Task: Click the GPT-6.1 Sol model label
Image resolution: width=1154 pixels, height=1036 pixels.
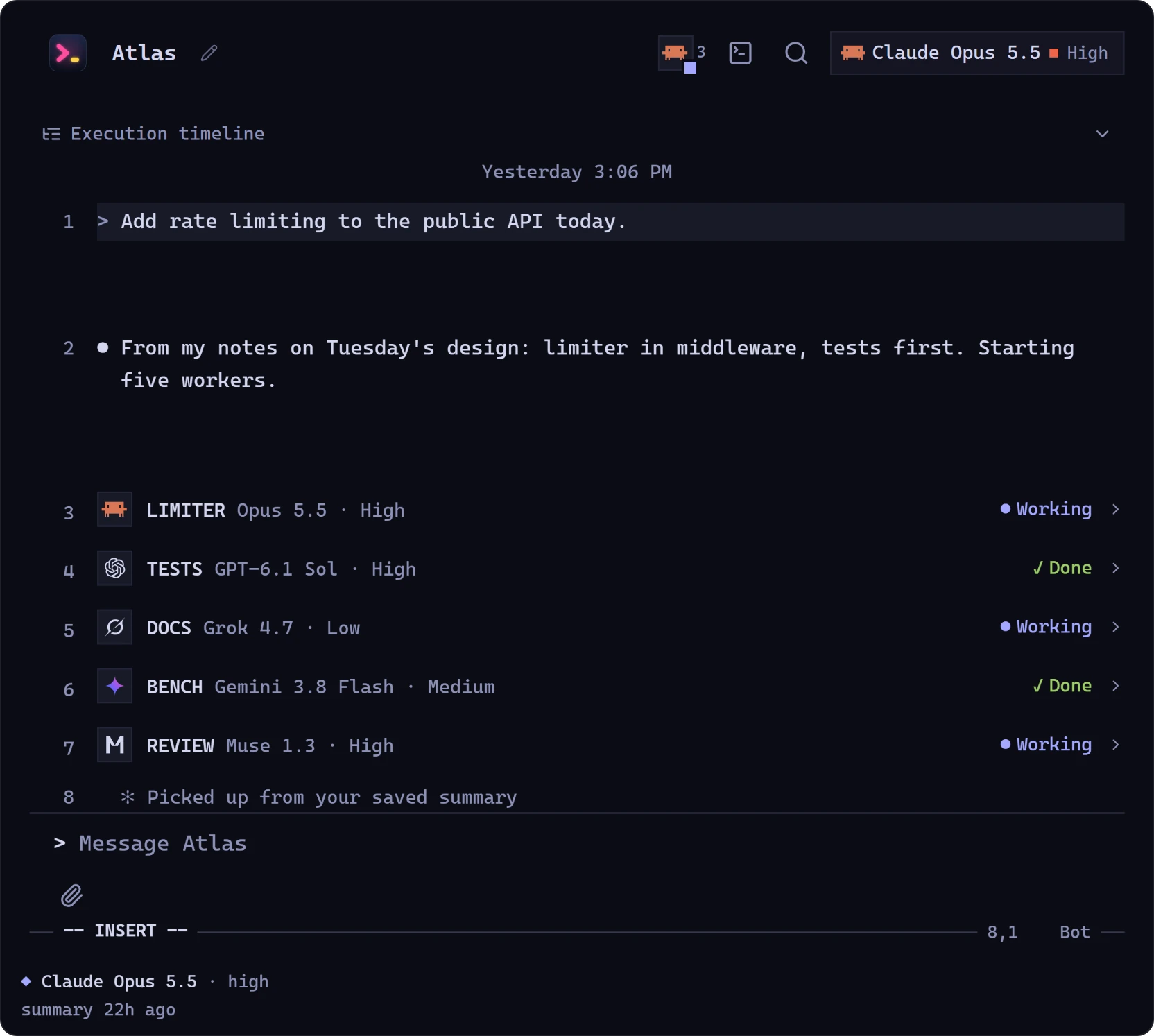Action: pyautogui.click(x=276, y=569)
